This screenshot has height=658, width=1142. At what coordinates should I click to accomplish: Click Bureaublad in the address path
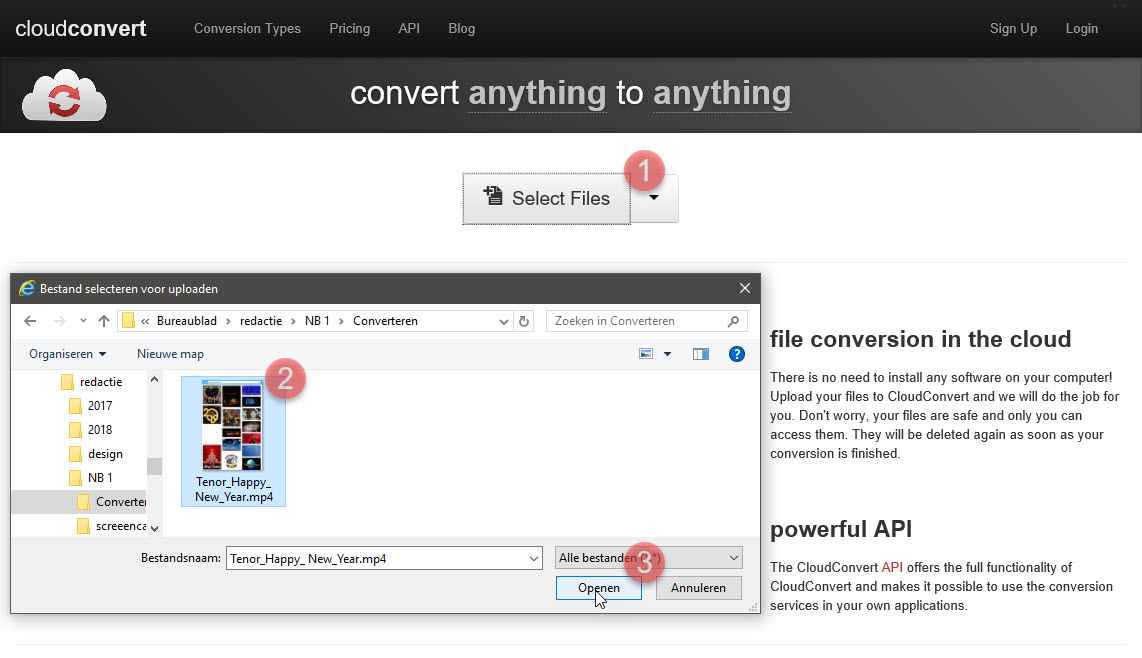(x=186, y=321)
